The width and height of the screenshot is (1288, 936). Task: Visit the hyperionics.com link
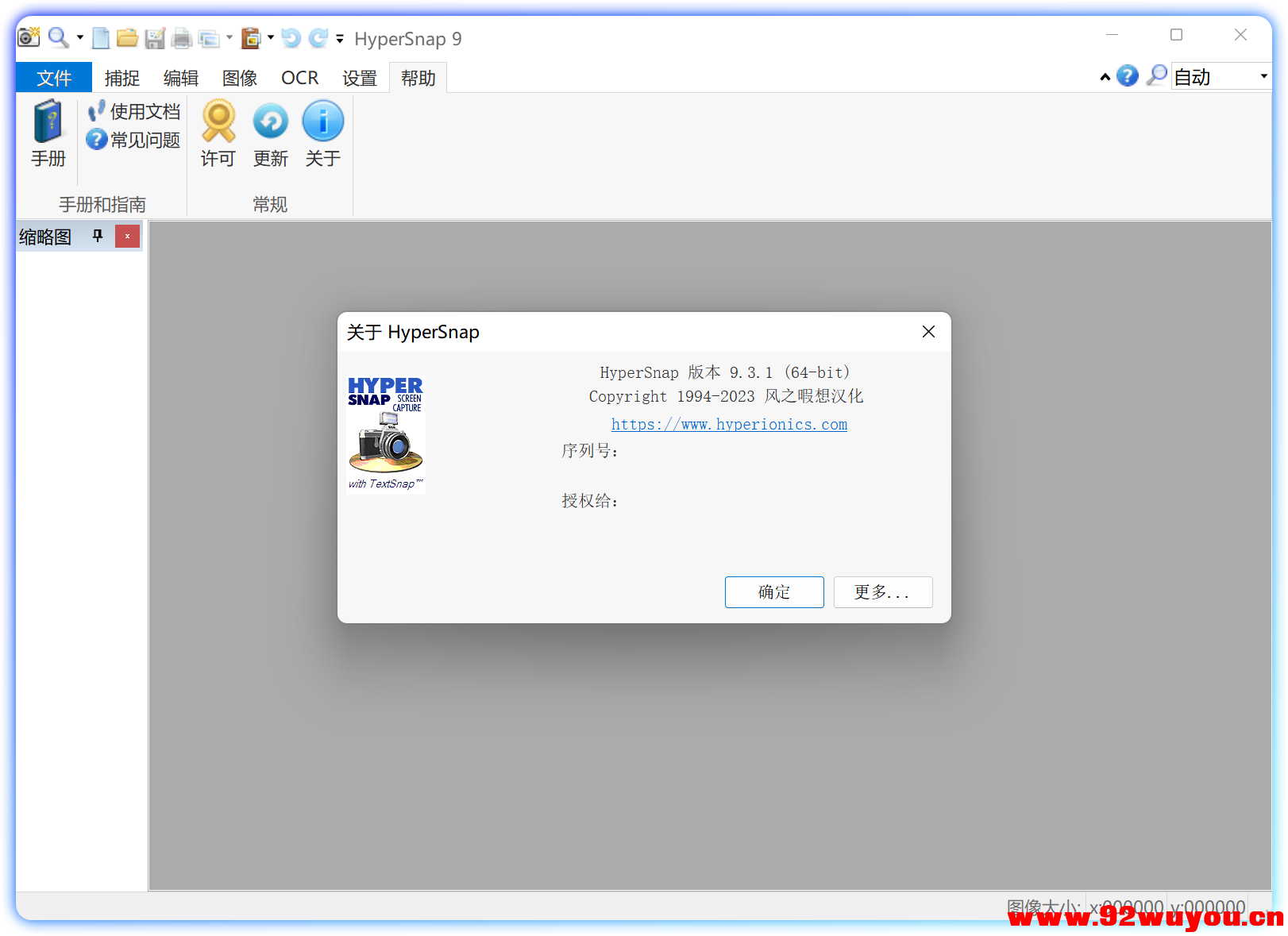729,424
